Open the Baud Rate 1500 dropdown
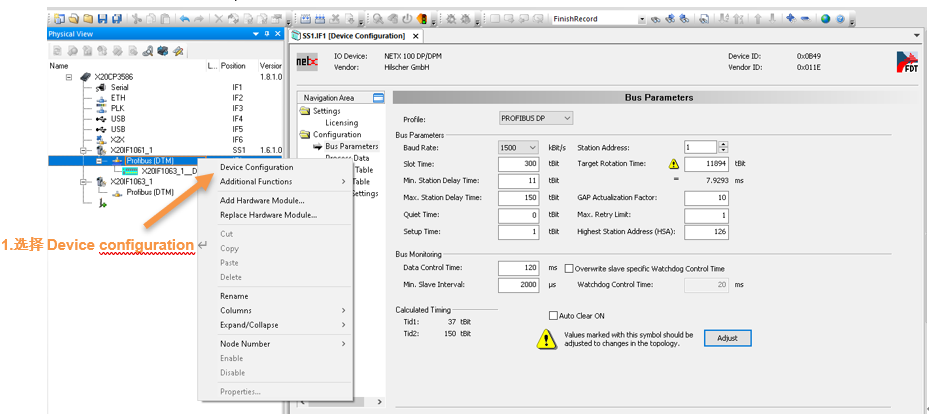 pyautogui.click(x=531, y=148)
